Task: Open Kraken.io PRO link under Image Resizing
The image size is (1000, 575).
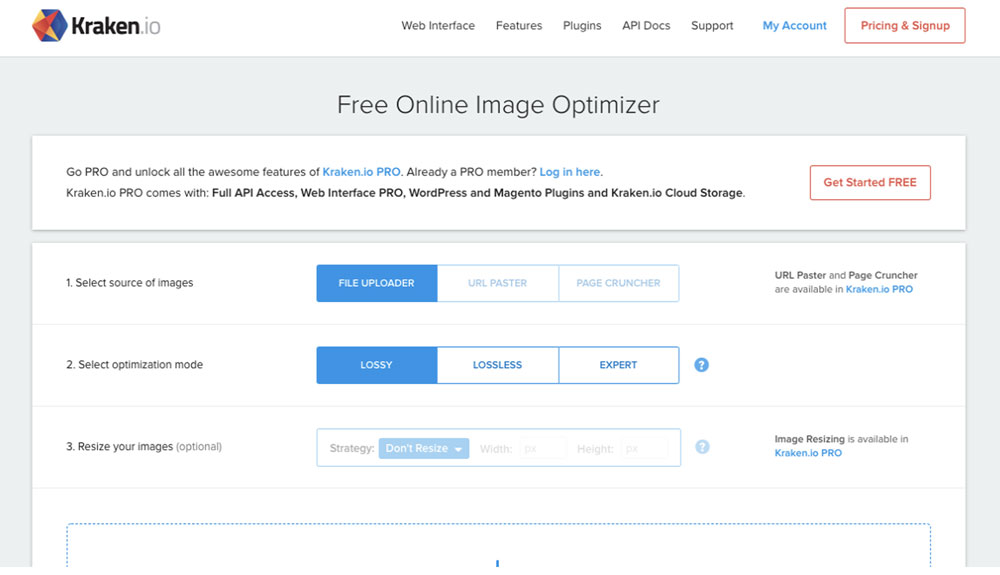Action: (808, 453)
